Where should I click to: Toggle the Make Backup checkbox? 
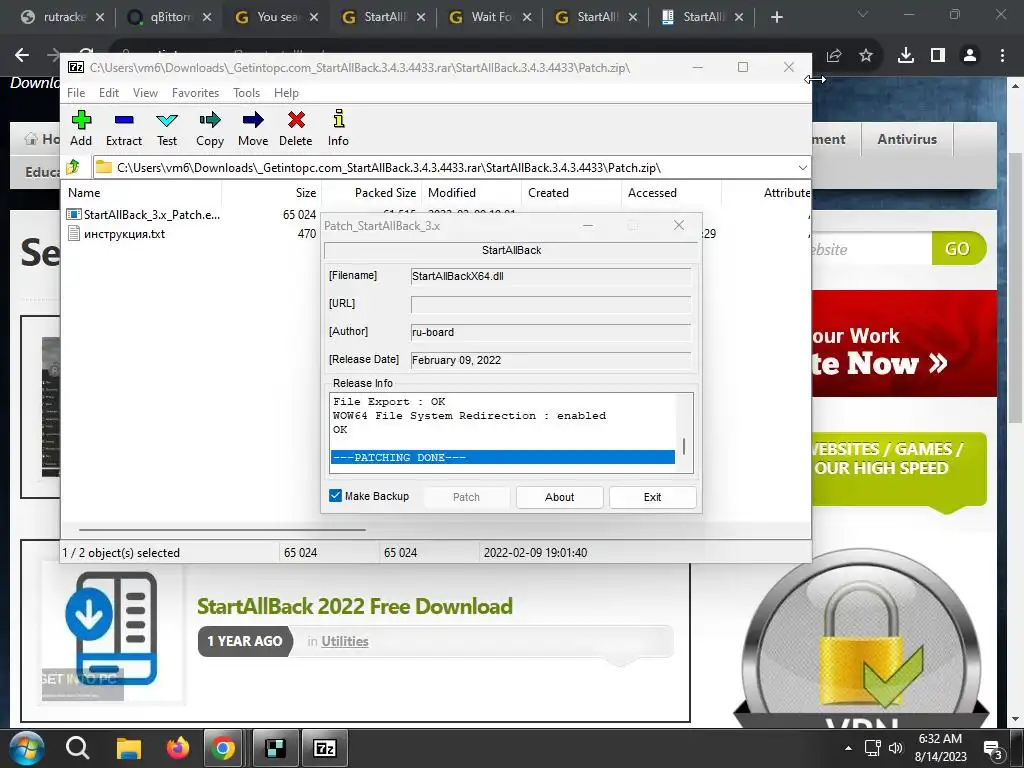336,496
